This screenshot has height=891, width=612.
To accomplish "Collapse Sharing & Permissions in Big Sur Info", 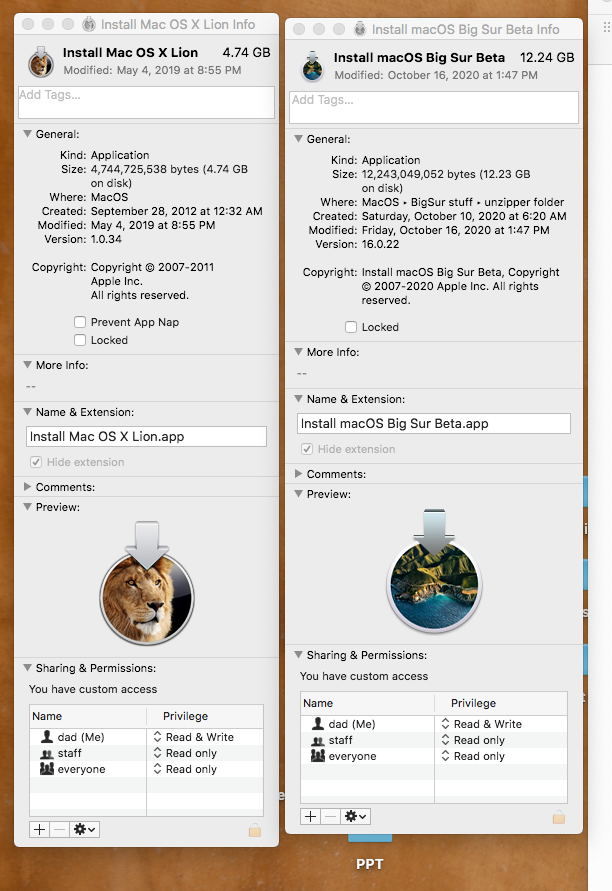I will [298, 655].
